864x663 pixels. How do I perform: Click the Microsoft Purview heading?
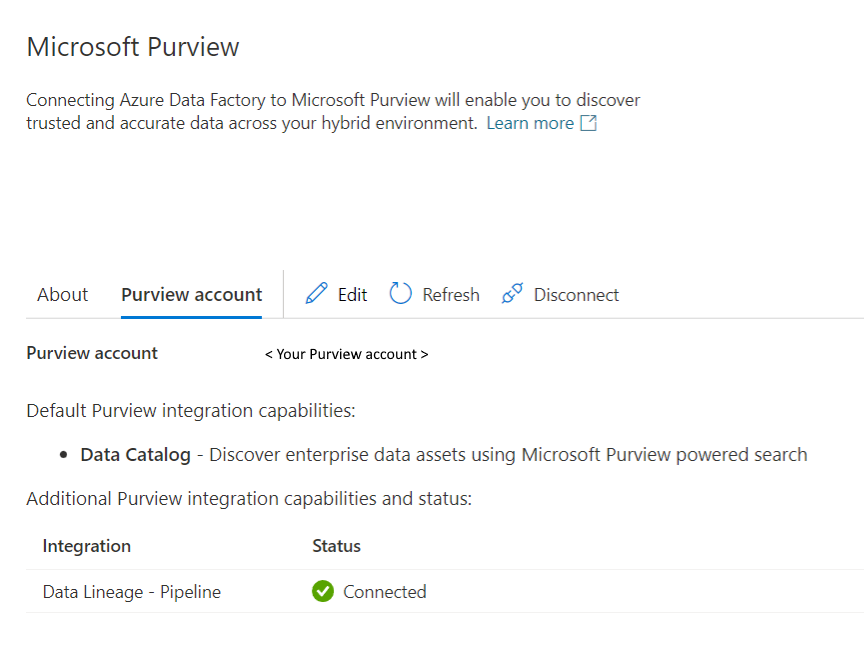pyautogui.click(x=133, y=47)
